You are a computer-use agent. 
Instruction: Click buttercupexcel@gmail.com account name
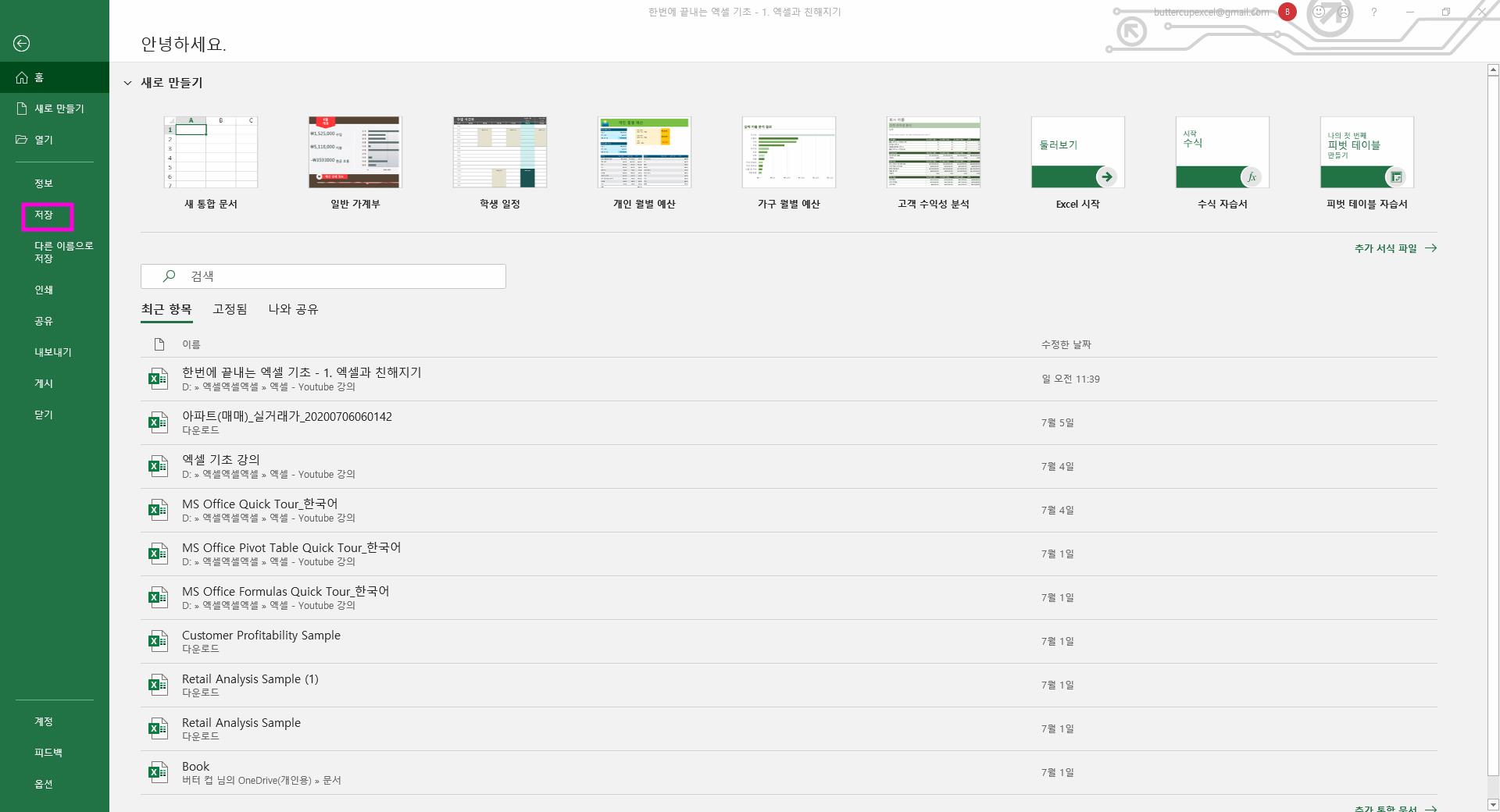(x=1212, y=12)
